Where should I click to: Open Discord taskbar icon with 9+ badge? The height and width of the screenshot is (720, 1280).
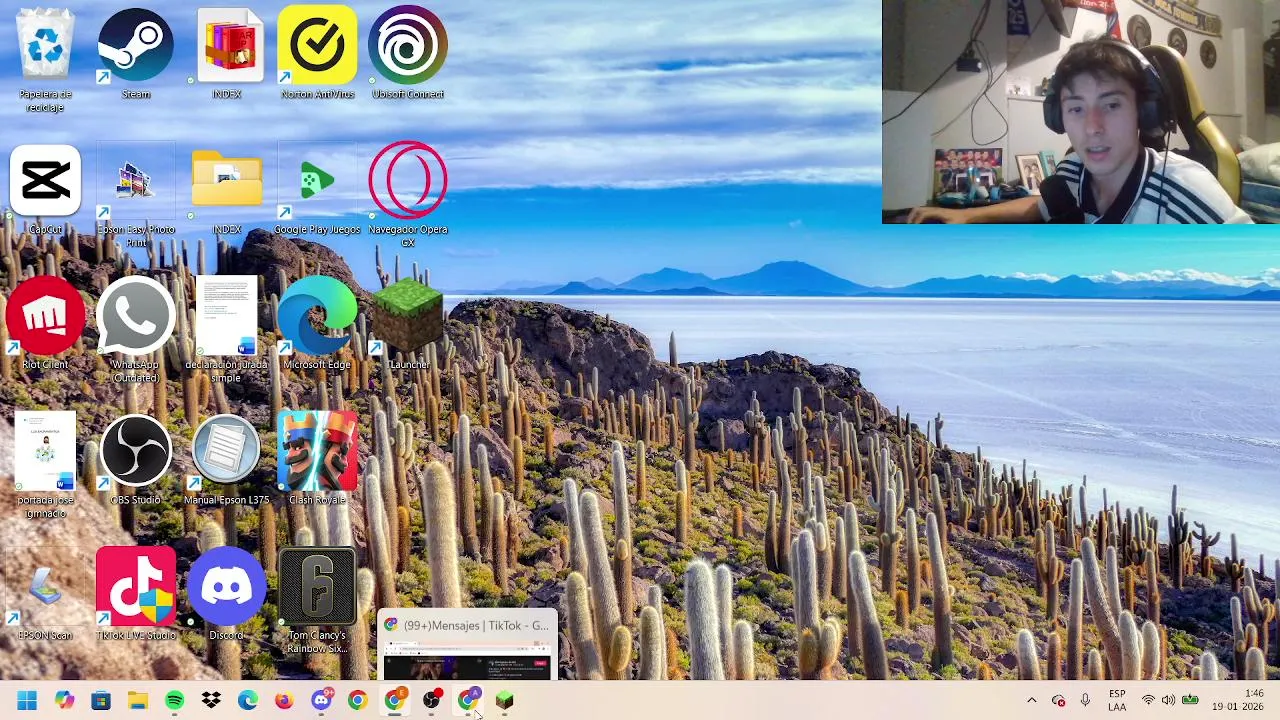click(321, 701)
